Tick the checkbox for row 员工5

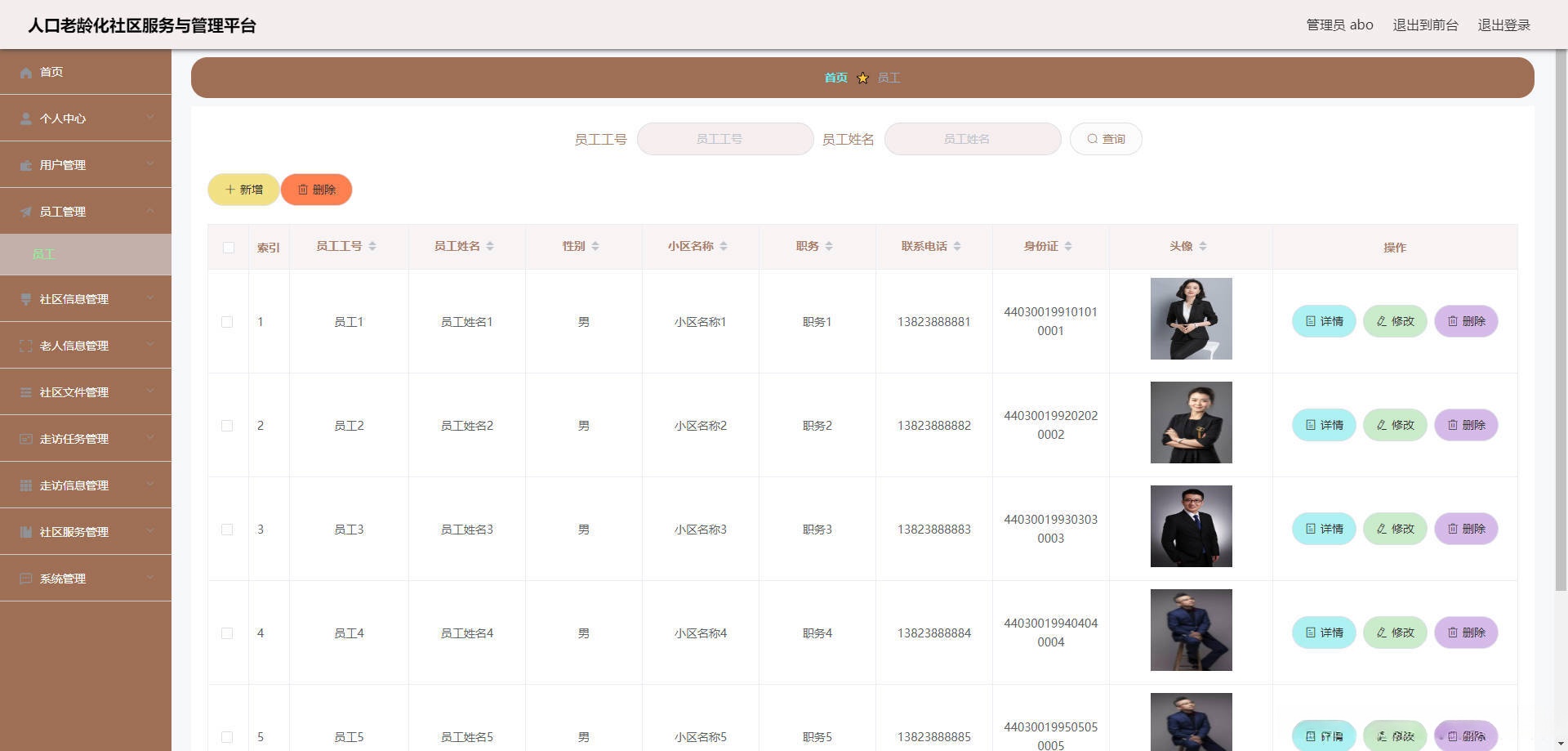tap(227, 737)
